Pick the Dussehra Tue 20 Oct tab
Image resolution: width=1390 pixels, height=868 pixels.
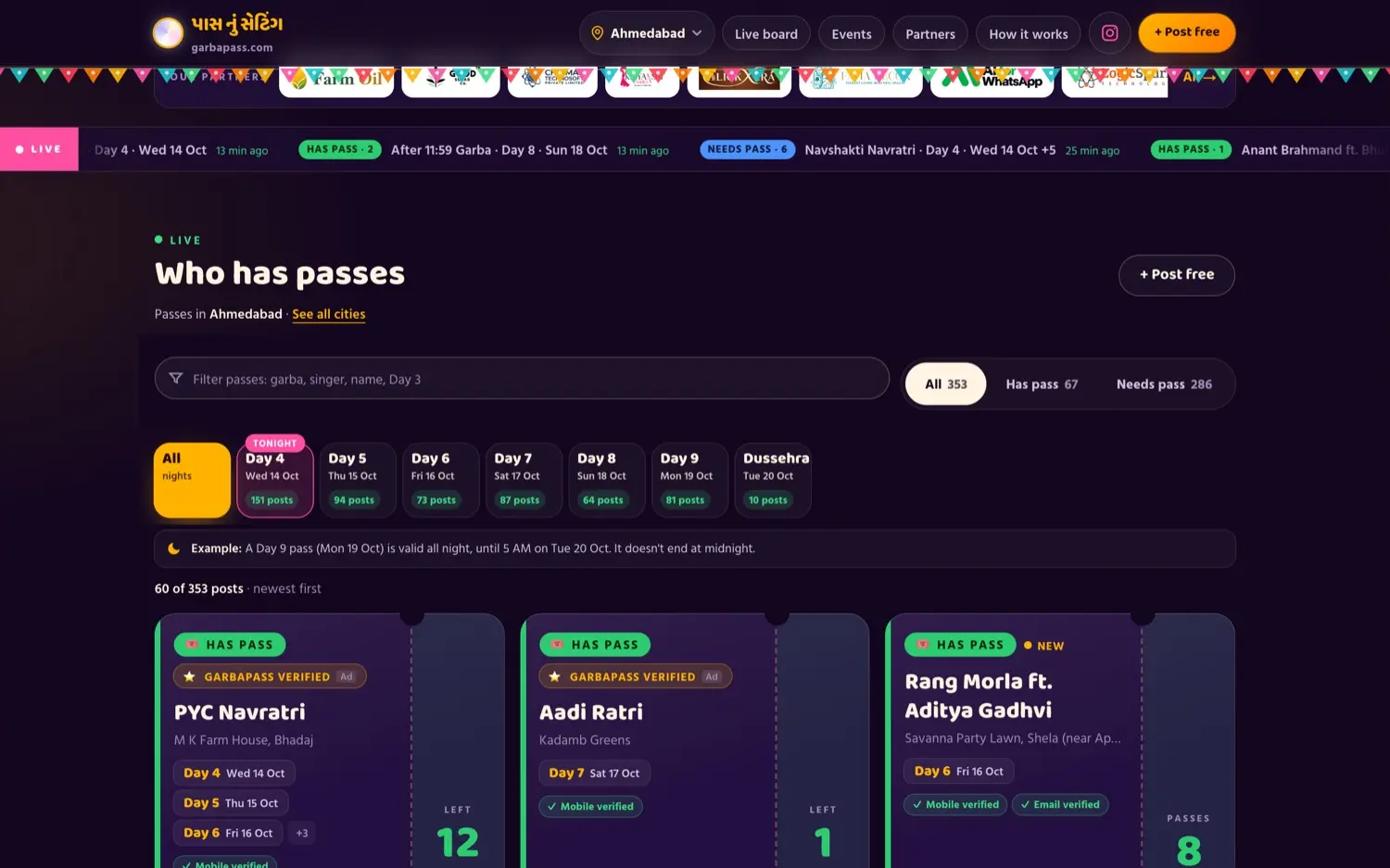click(x=773, y=480)
